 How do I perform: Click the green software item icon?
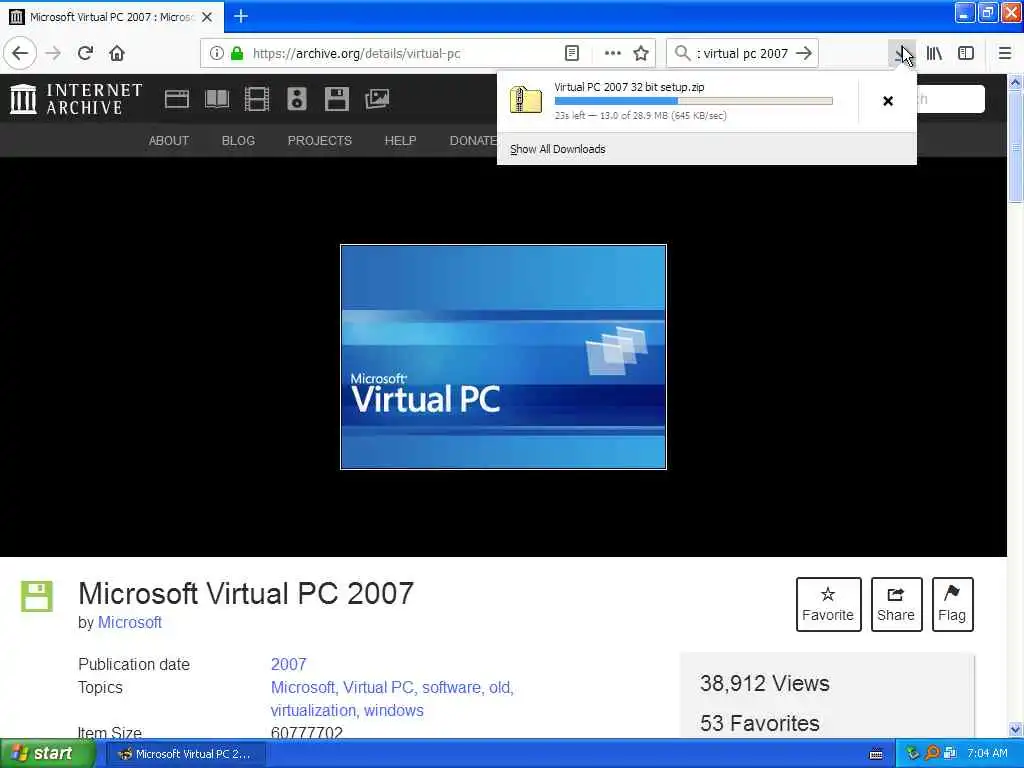pyautogui.click(x=37, y=596)
